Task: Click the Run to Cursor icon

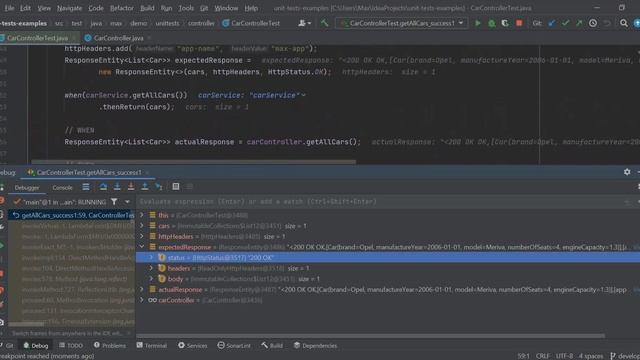Action: pos(159,187)
